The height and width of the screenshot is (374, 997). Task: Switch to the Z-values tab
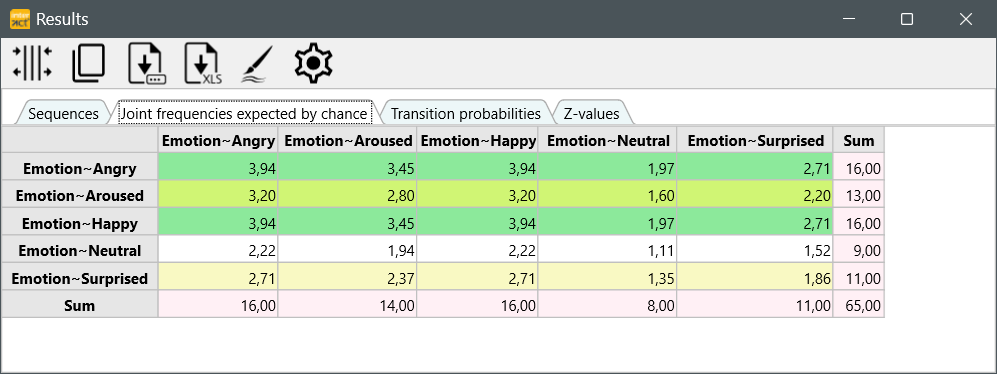pyautogui.click(x=591, y=114)
